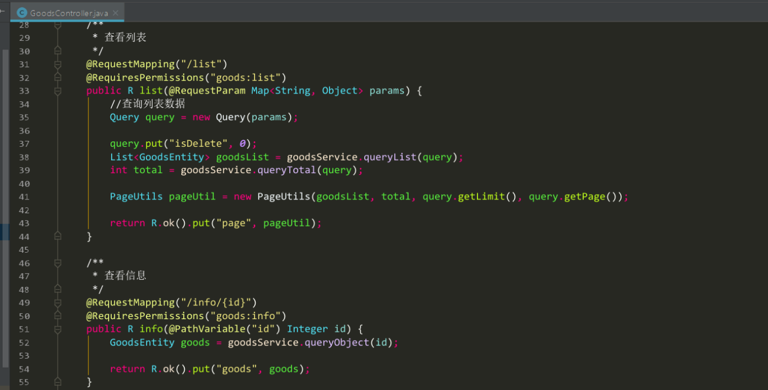Click the pageUtil variable declaration on line 41
Screen dimensions: 768x390
point(192,196)
